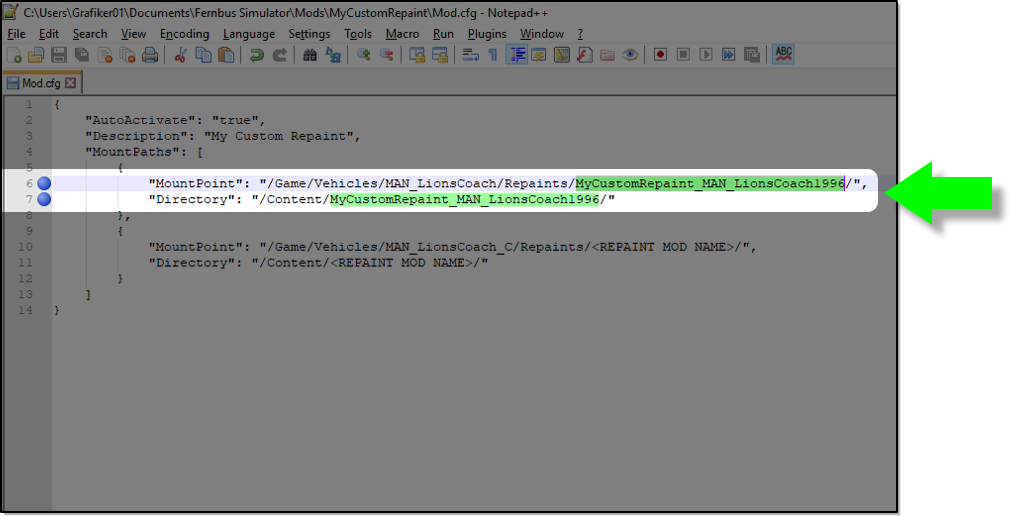Toggle the word wrap toolbar button
Screen dimensions: 1010x516
pyautogui.click(x=471, y=55)
